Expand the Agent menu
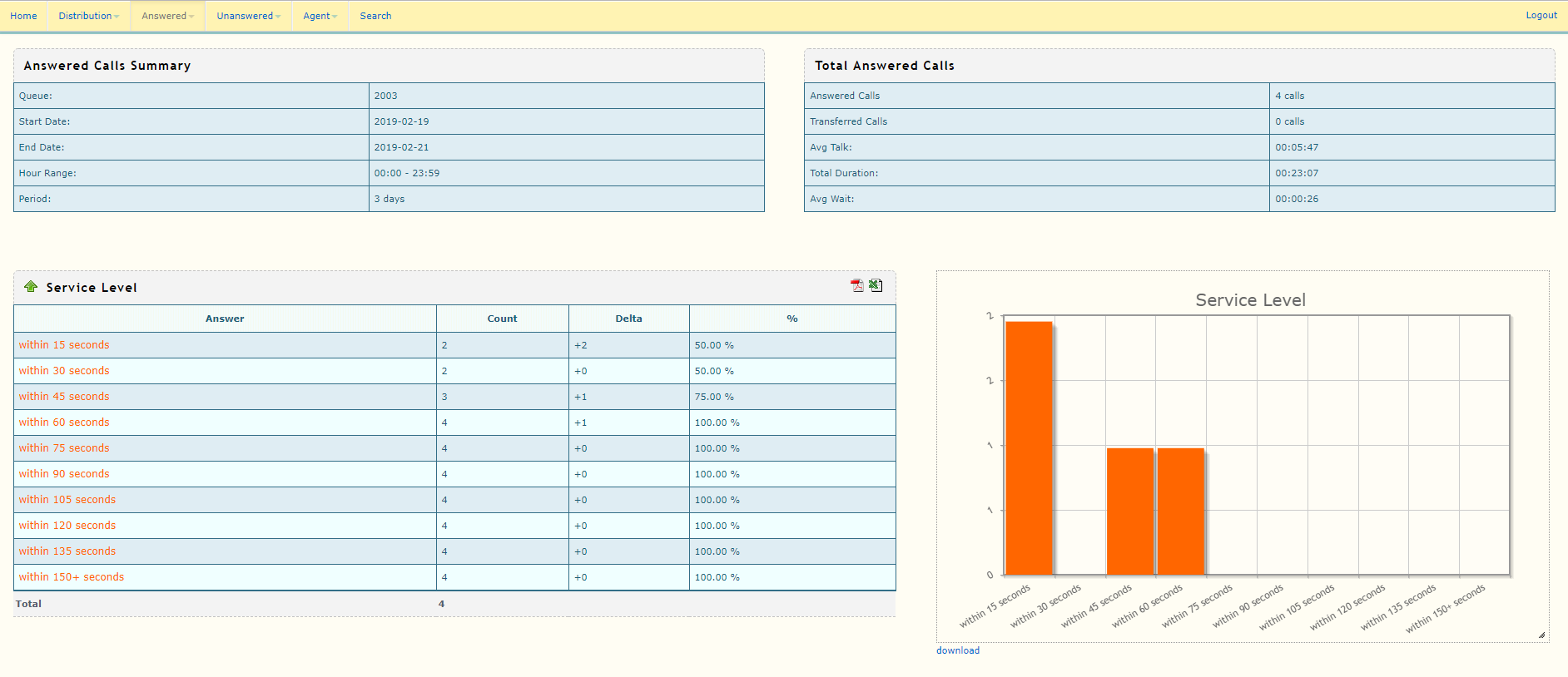This screenshot has width=1568, height=677. 320,16
